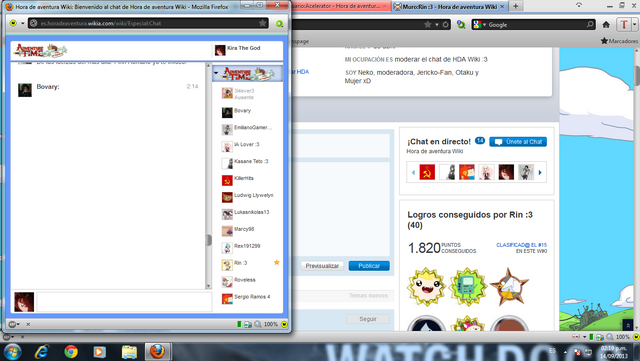
Task: Open a new browser tab
Action: [516, 6]
